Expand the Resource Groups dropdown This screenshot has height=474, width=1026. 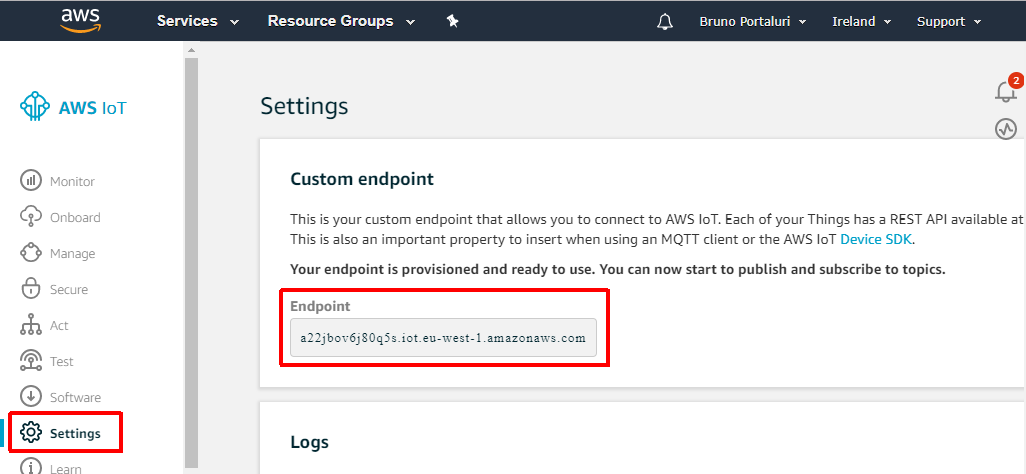pos(339,21)
